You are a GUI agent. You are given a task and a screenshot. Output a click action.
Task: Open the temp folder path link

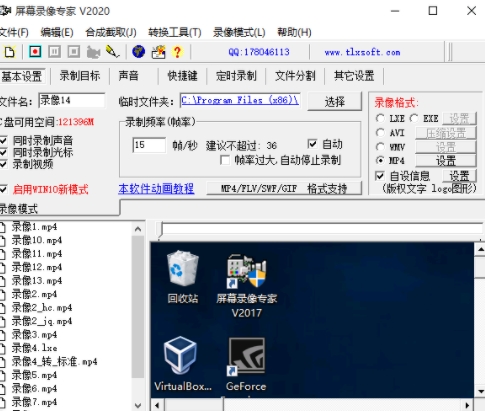coord(240,100)
